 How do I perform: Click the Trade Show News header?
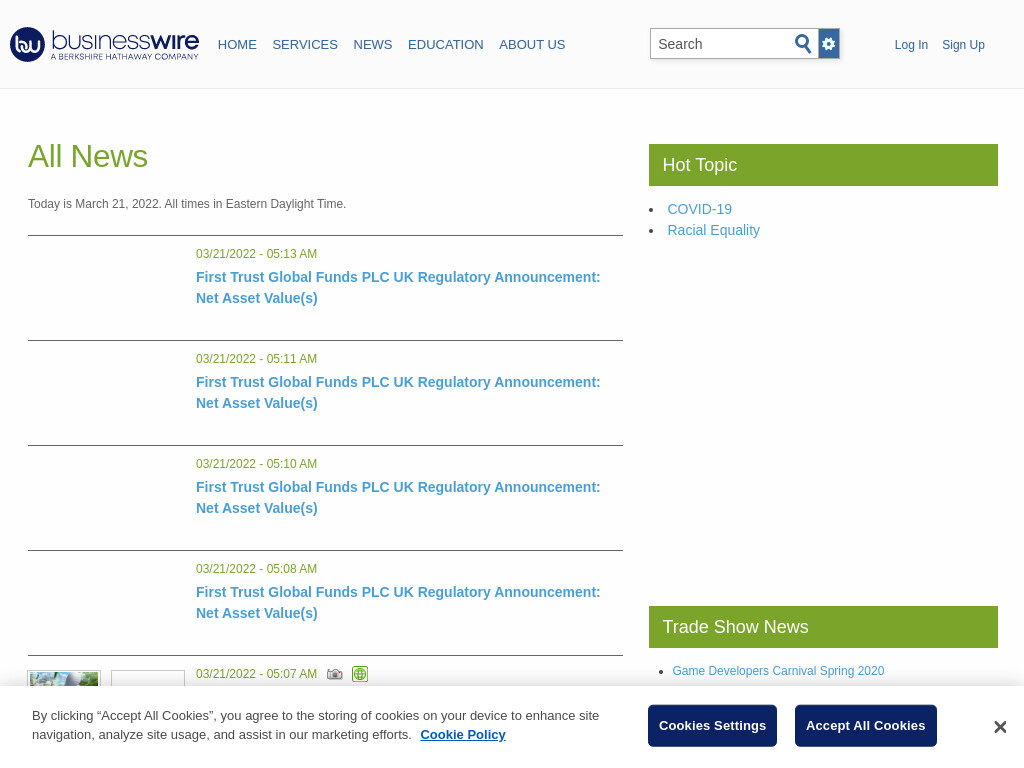click(823, 627)
